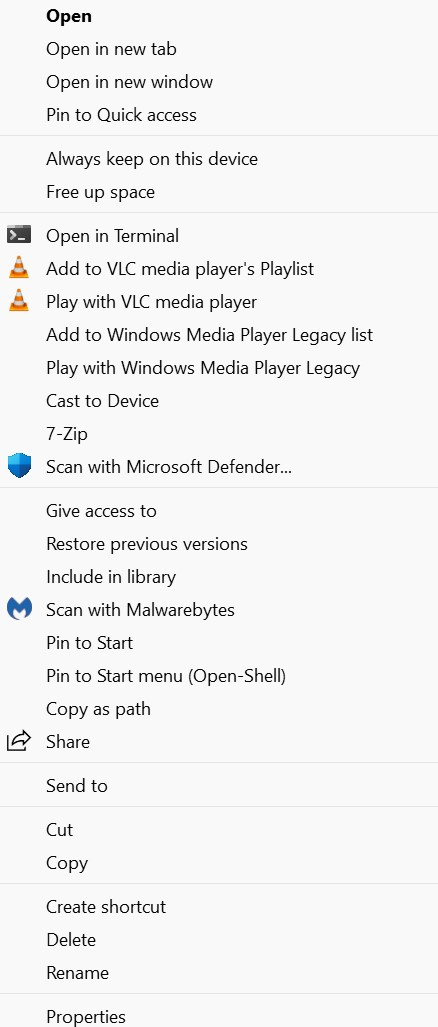This screenshot has width=438, height=1027.
Task: Click the VLC cone icon for Play with VLC
Action: pos(19,300)
